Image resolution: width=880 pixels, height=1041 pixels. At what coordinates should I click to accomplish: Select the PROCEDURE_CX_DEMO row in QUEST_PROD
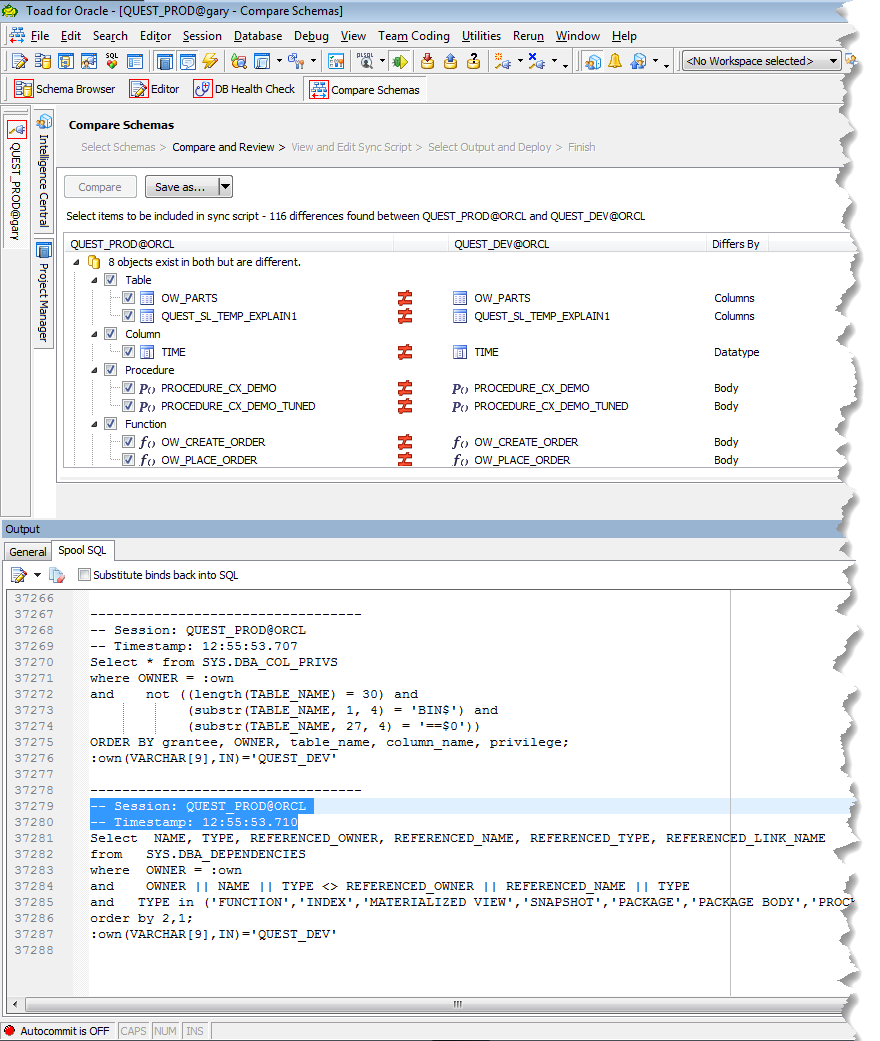[x=219, y=388]
